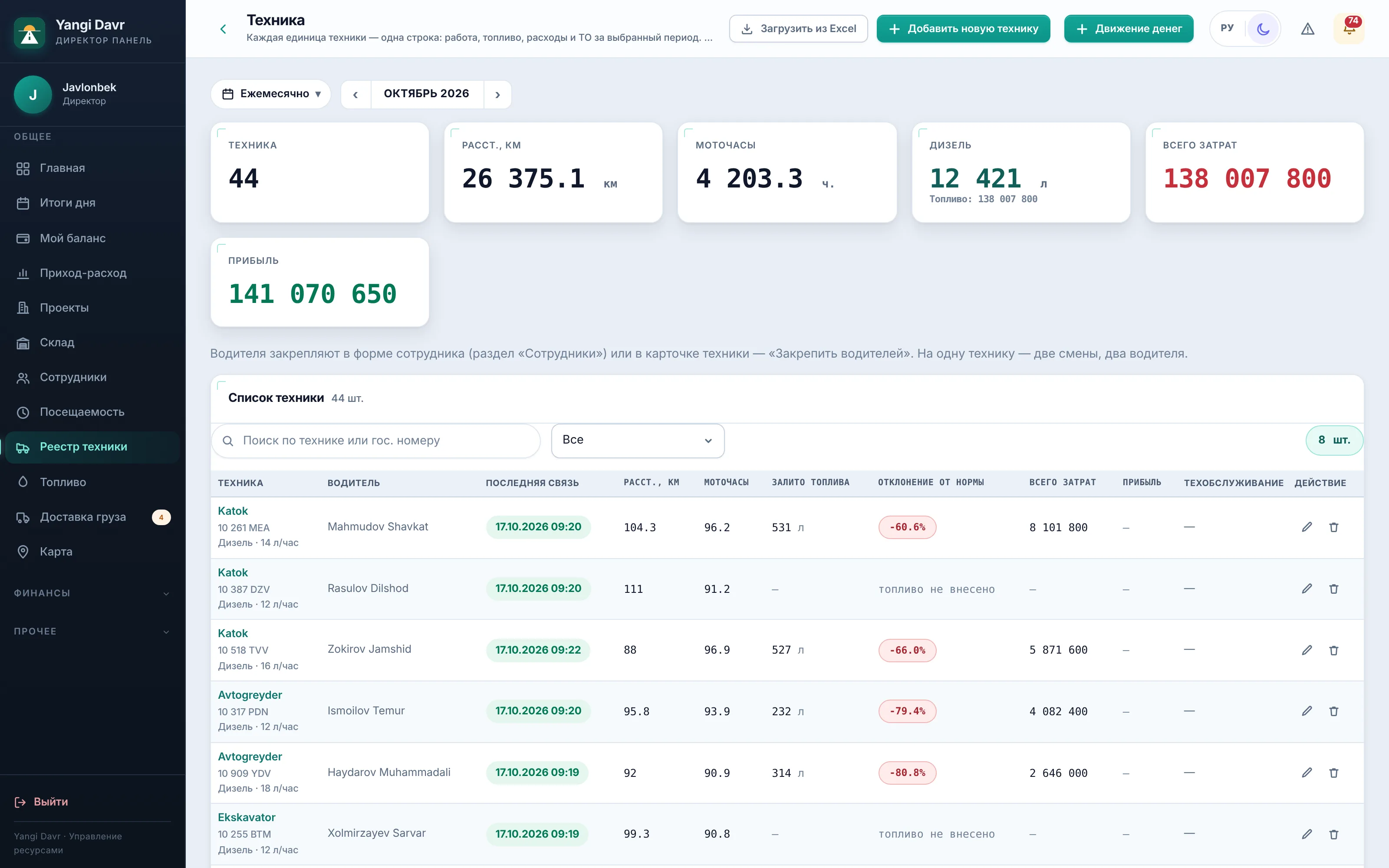Click the back arrow next to Техника title
The image size is (1389, 868).
pyautogui.click(x=223, y=29)
